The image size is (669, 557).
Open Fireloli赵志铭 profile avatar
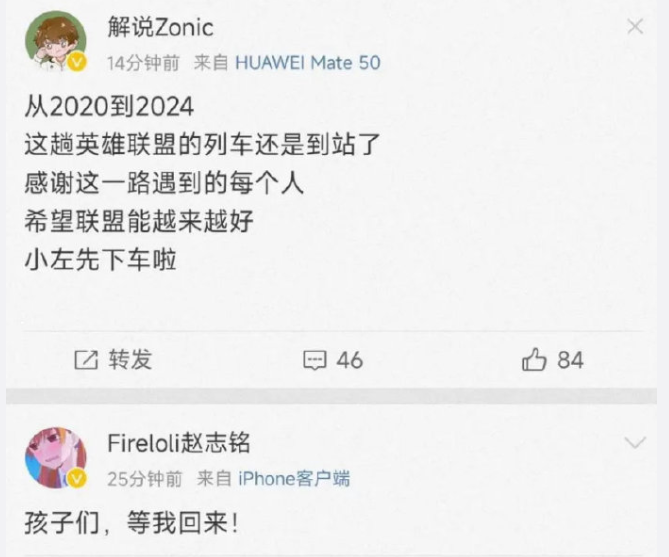[x=55, y=458]
